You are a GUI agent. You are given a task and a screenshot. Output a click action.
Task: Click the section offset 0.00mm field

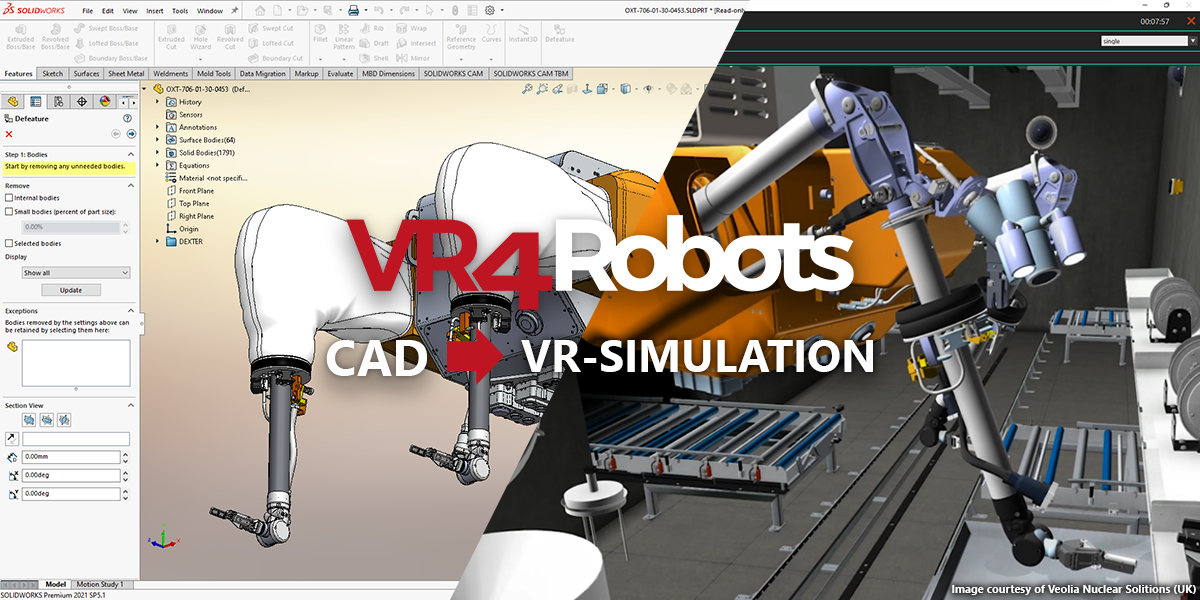pyautogui.click(x=71, y=457)
